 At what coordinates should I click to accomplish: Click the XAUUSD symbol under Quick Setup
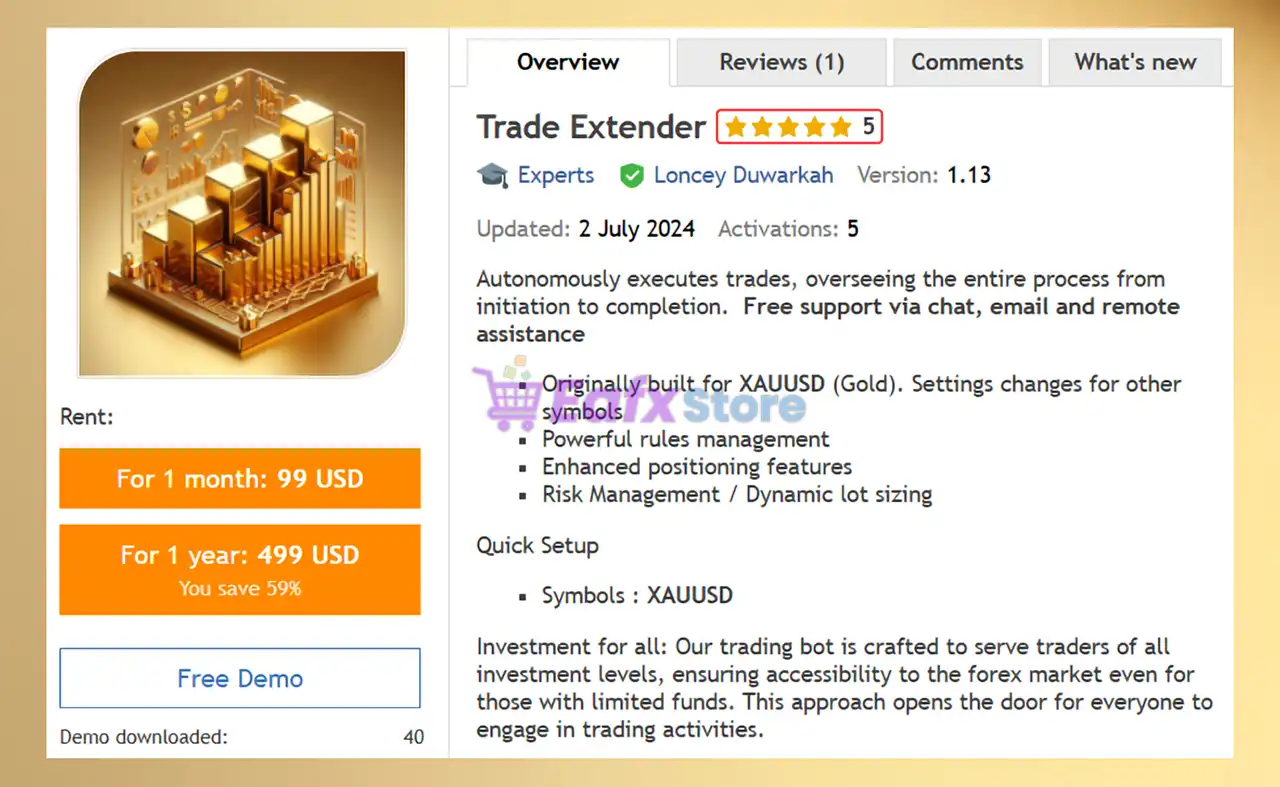click(690, 595)
